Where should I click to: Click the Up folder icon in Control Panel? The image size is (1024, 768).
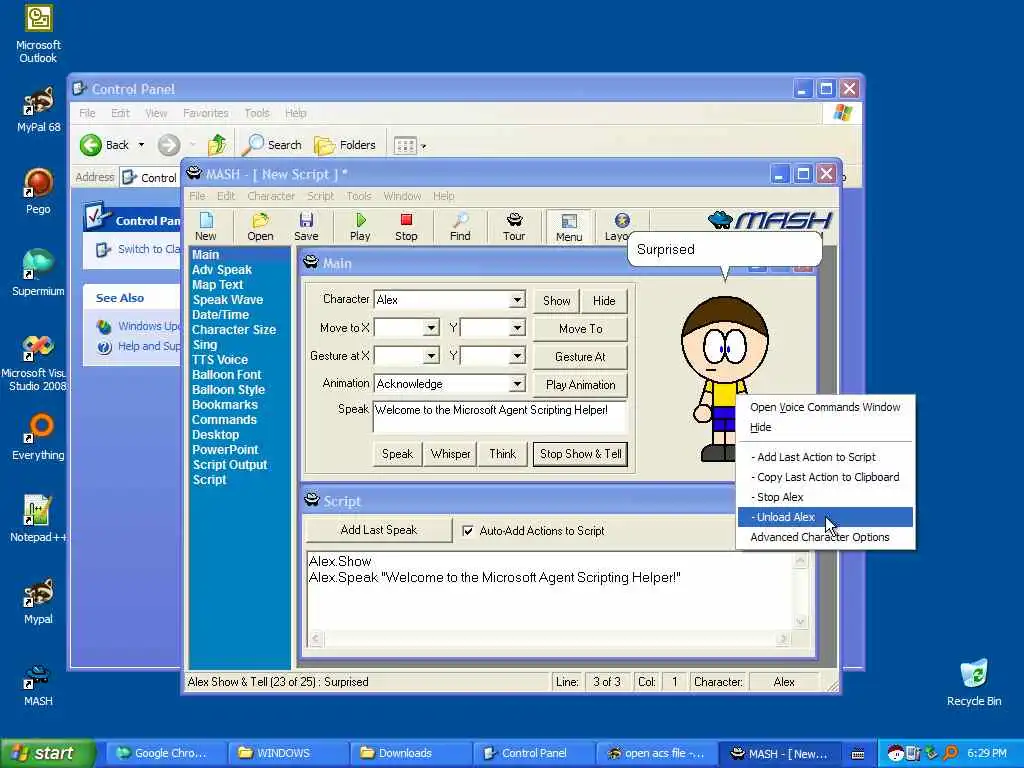tap(217, 145)
